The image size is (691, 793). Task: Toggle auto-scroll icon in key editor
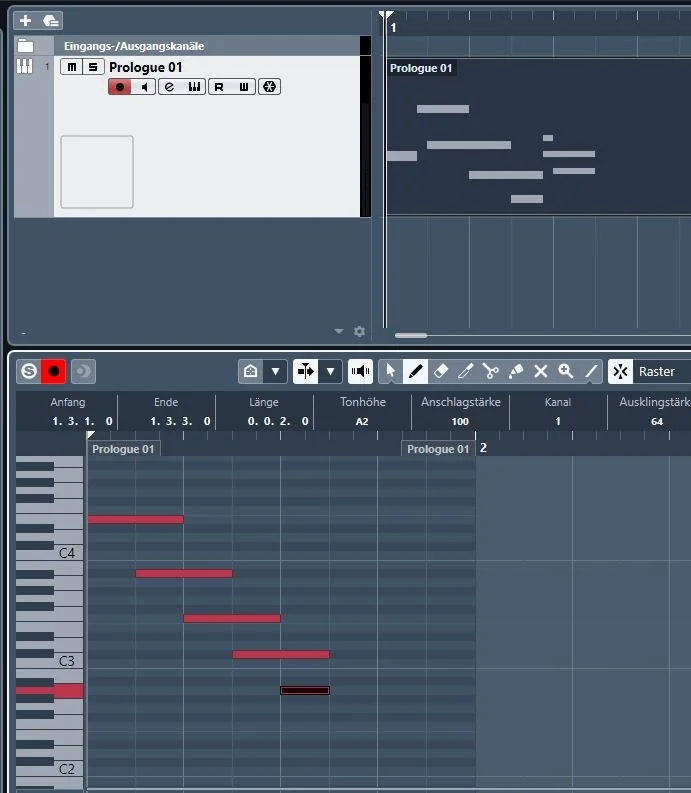(x=306, y=371)
